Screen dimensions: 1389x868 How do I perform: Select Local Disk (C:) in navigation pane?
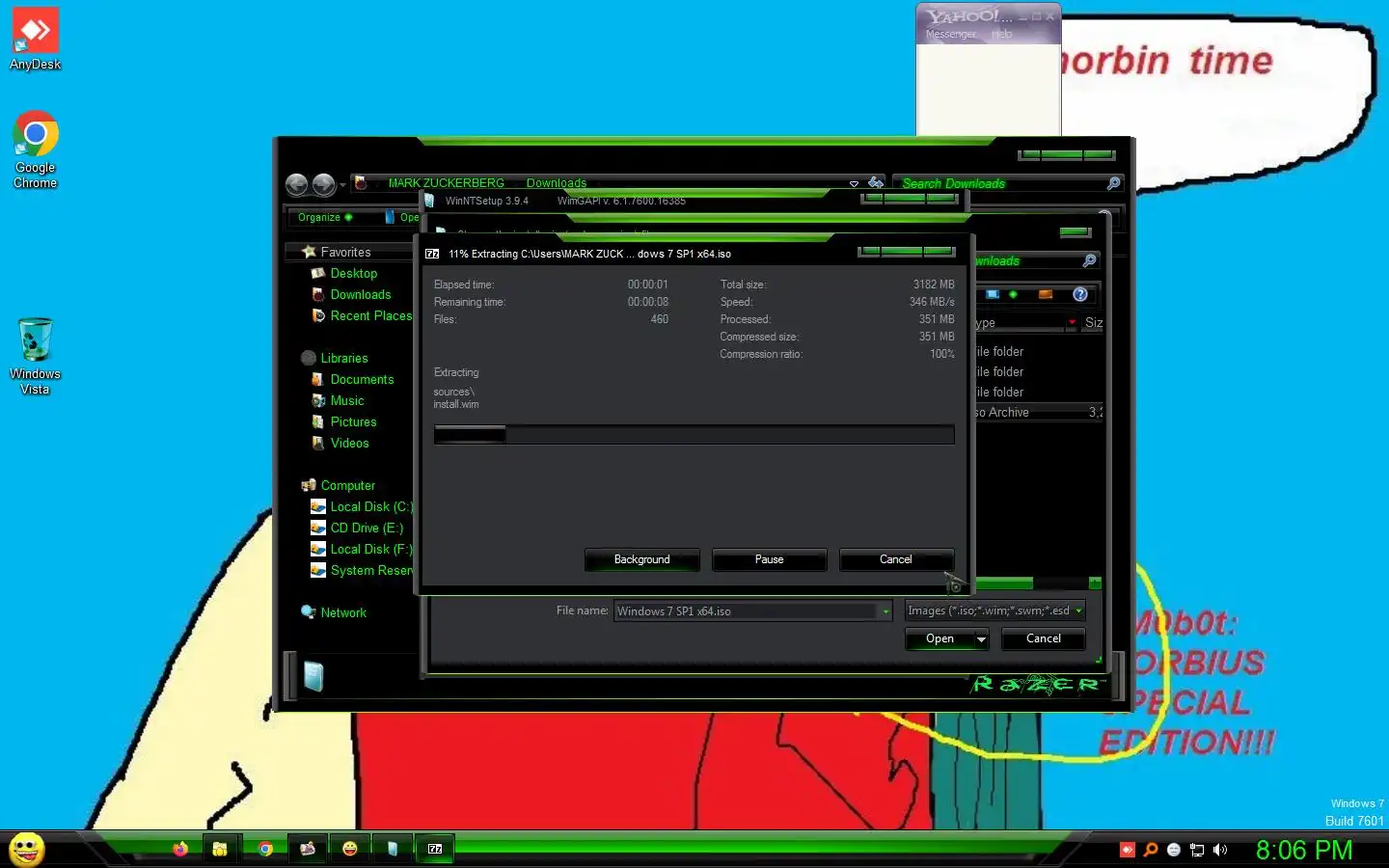[x=371, y=507]
